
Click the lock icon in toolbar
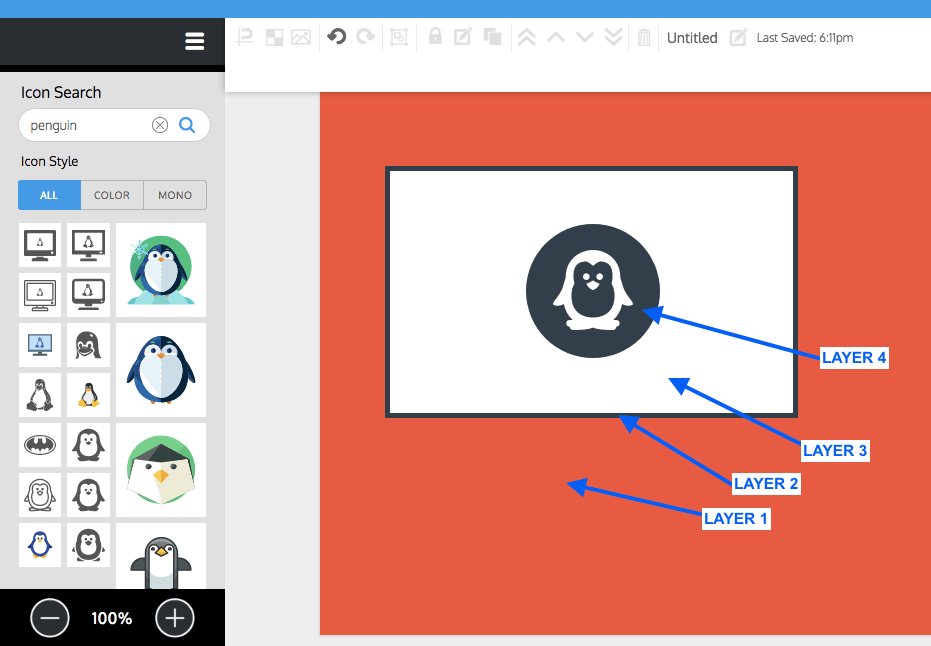tap(435, 37)
